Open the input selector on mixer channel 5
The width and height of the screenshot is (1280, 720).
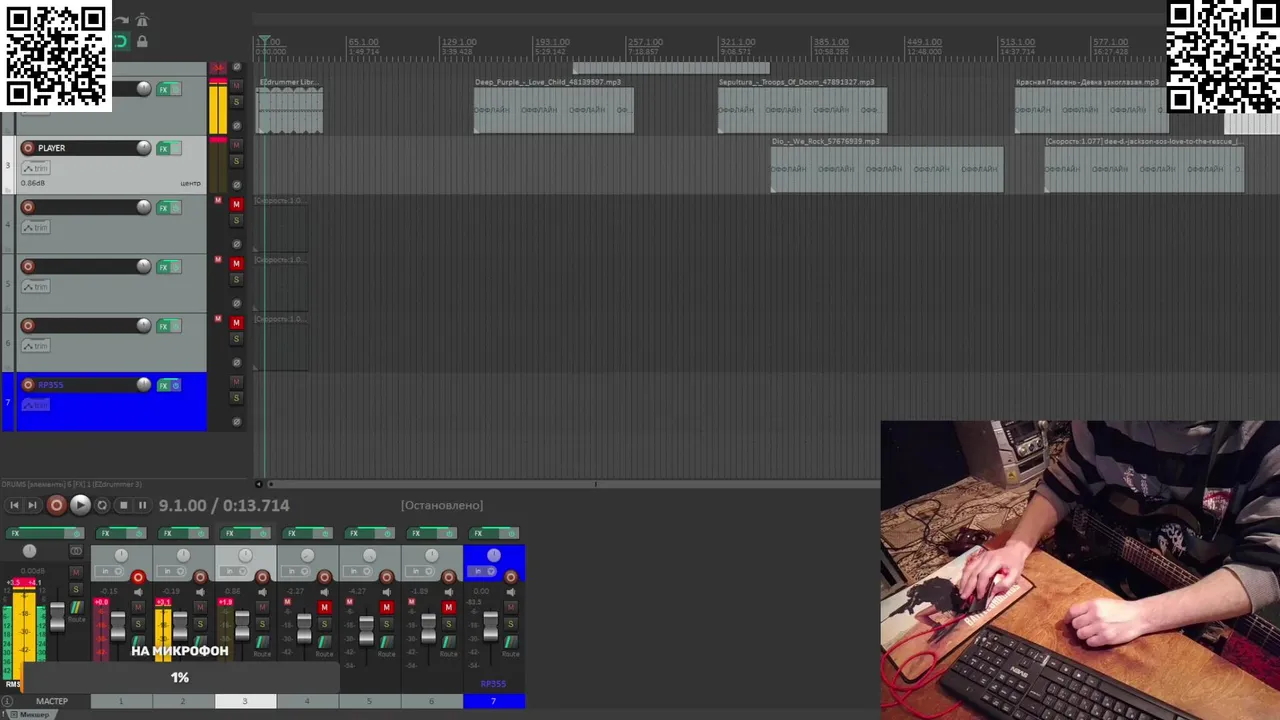pos(358,571)
